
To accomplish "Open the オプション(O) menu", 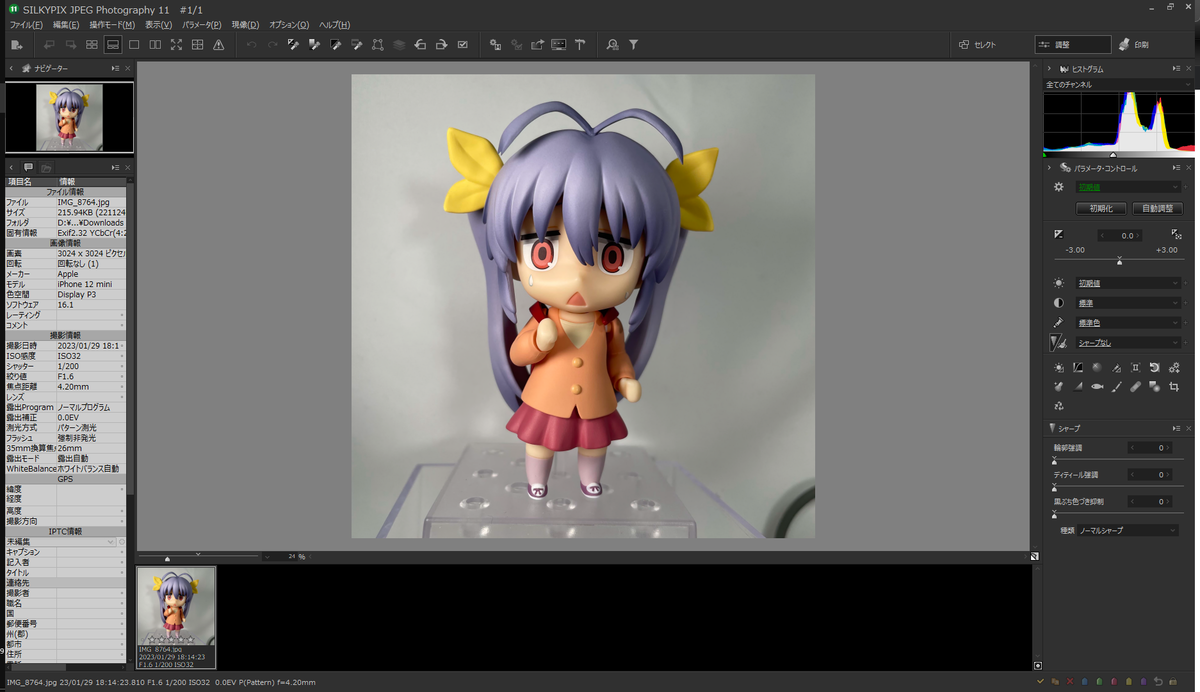I will 289,24.
